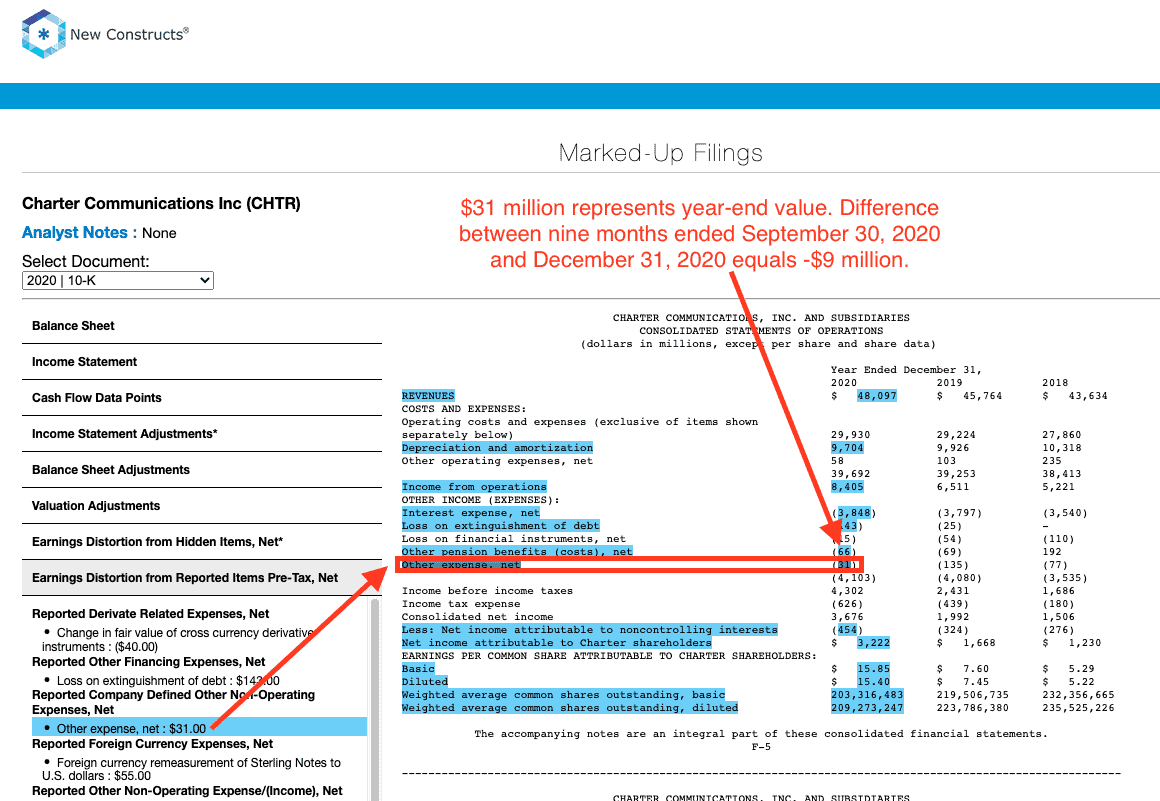The image size is (1160, 801).
Task: Click highlighted Other expense, net filing line
Action: (x=461, y=565)
